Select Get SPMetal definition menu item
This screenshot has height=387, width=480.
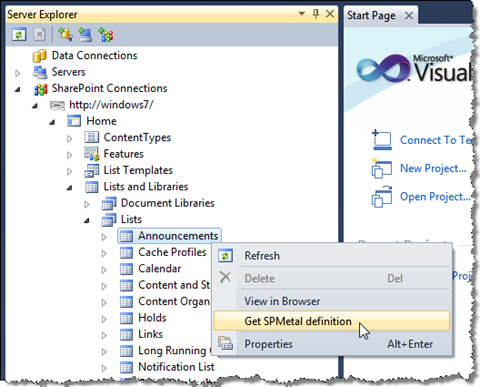coord(332,321)
